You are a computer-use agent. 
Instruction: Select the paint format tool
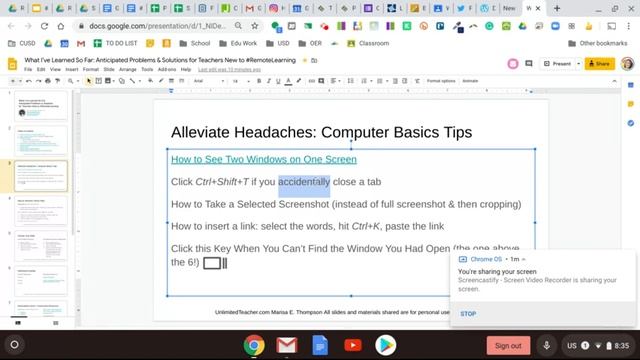pos(58,81)
